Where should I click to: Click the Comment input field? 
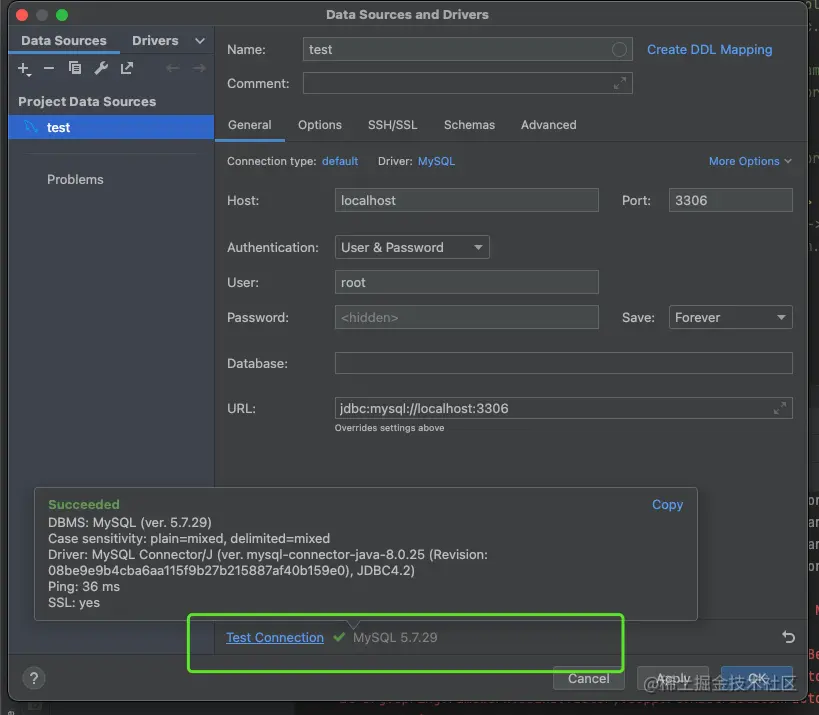pyautogui.click(x=467, y=83)
